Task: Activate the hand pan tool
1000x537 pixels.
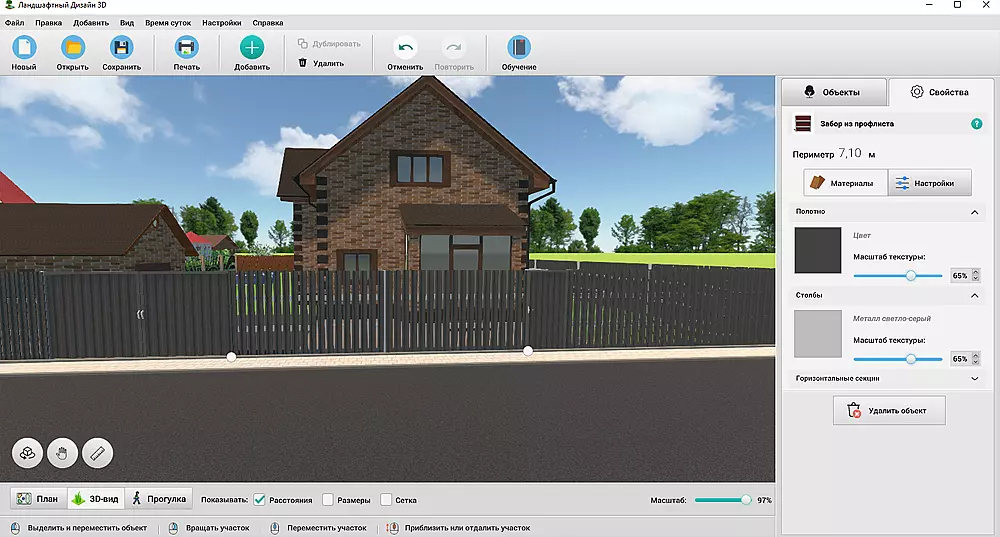Action: coord(62,453)
